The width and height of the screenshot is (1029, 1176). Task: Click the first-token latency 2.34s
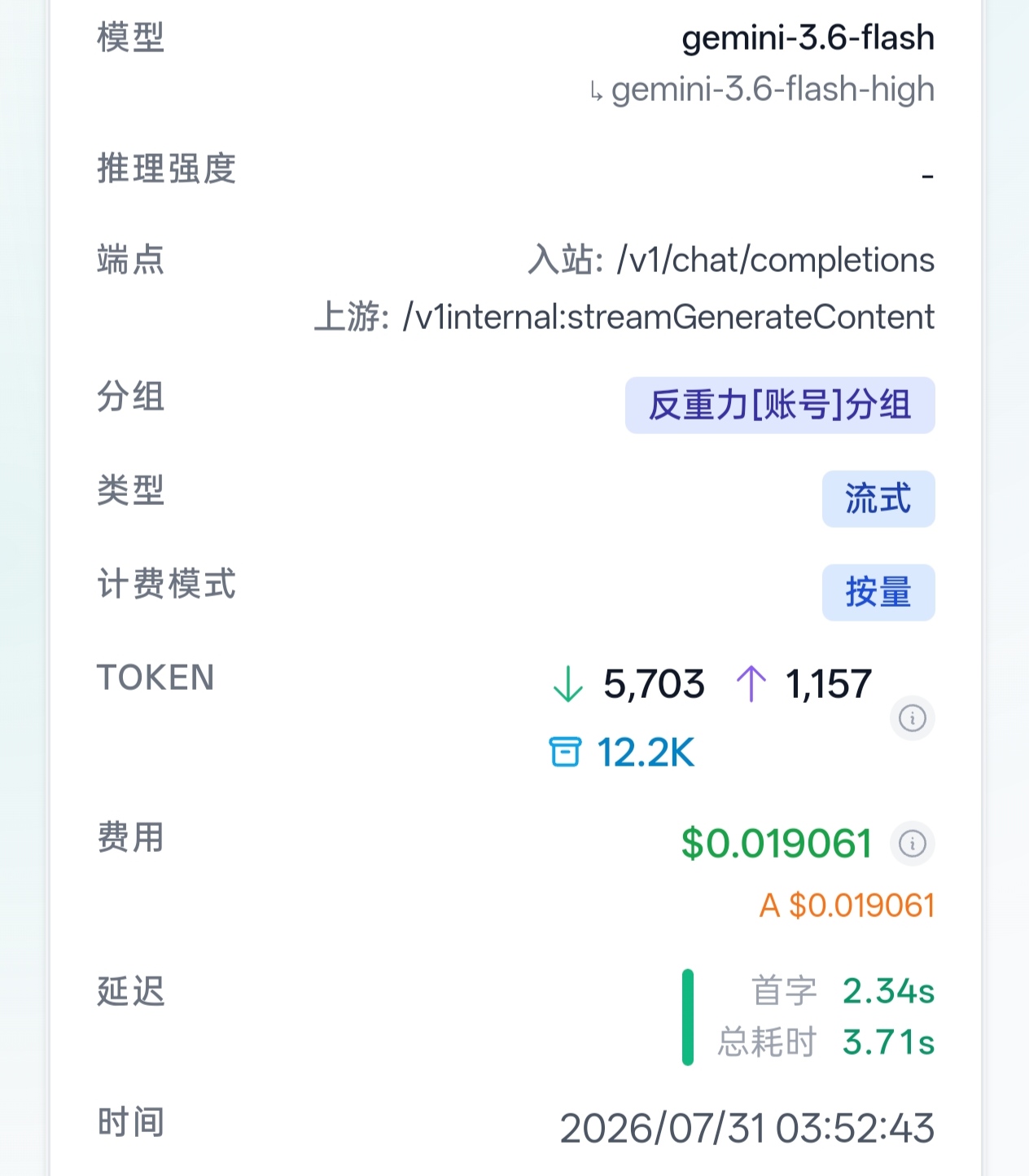pyautogui.click(x=888, y=991)
